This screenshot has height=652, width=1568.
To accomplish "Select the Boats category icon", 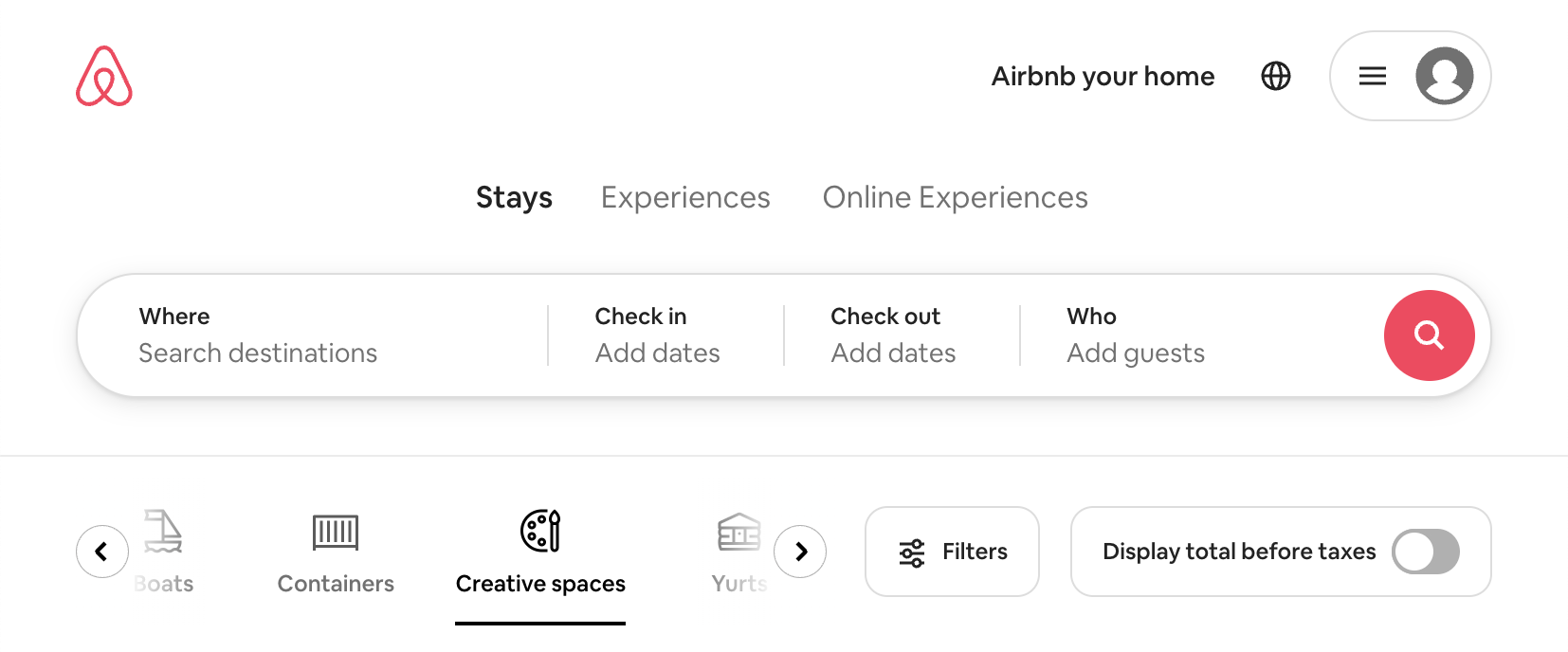I will click(x=162, y=531).
